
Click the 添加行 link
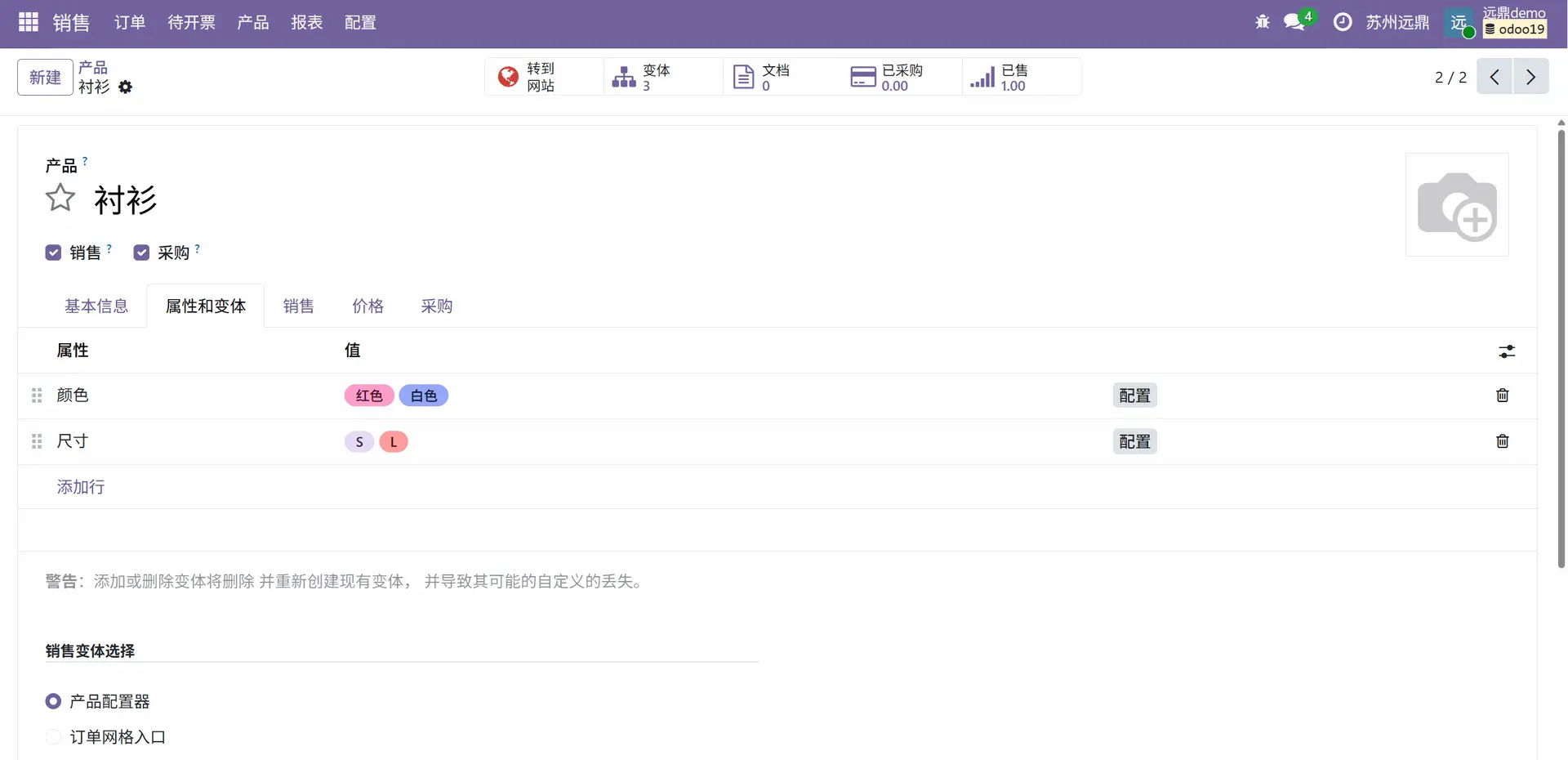click(81, 487)
